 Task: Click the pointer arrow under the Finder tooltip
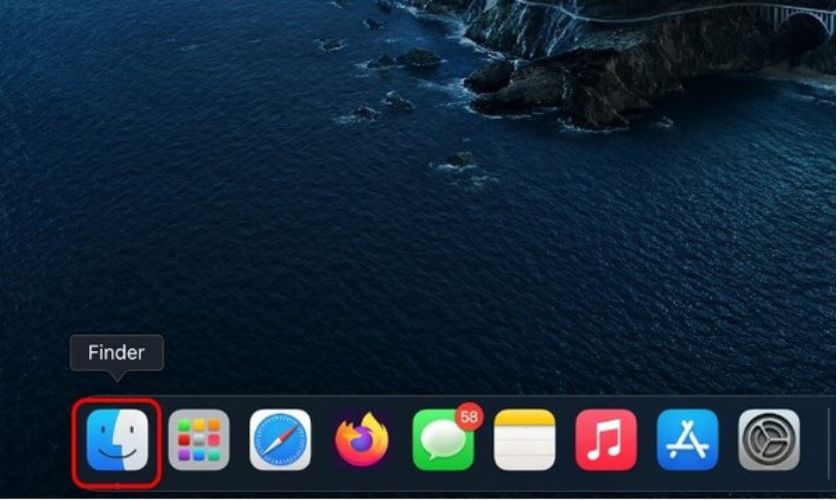[117, 376]
